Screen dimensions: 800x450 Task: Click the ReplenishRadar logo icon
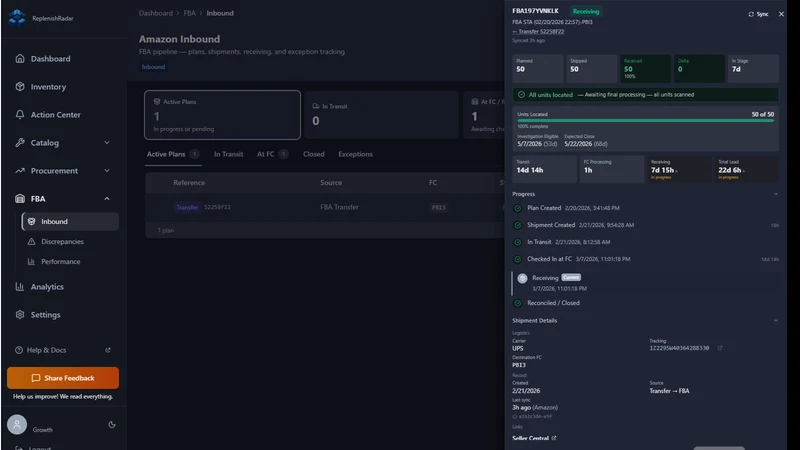[17, 18]
